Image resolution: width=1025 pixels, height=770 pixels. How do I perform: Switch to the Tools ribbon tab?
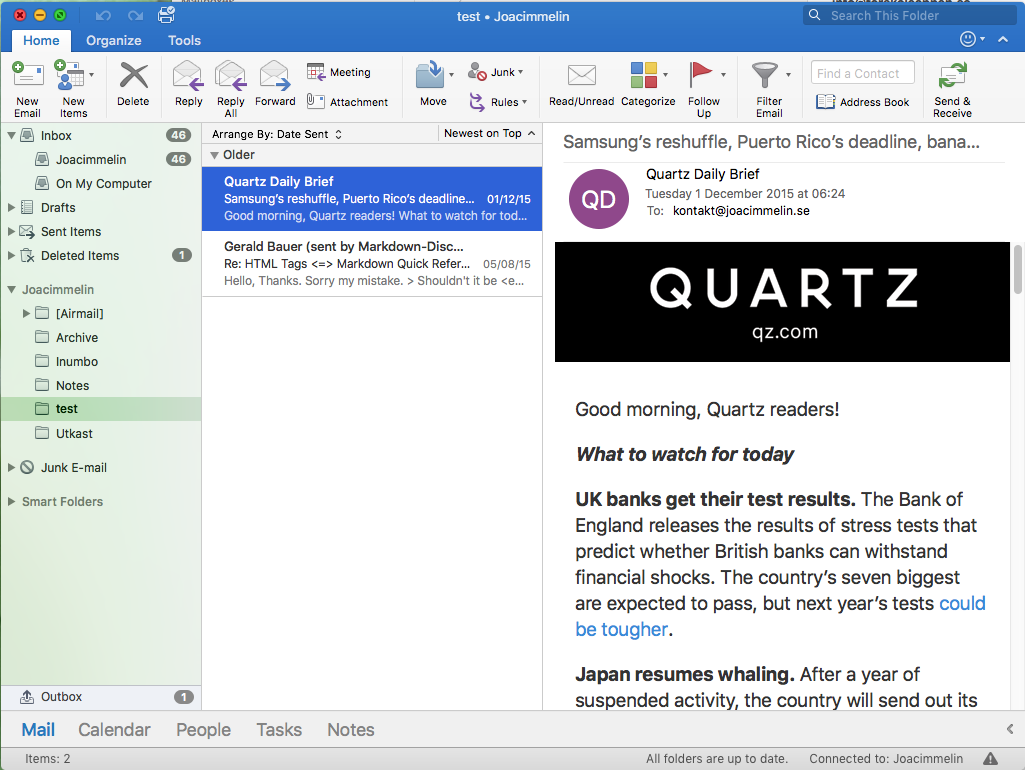coord(184,40)
